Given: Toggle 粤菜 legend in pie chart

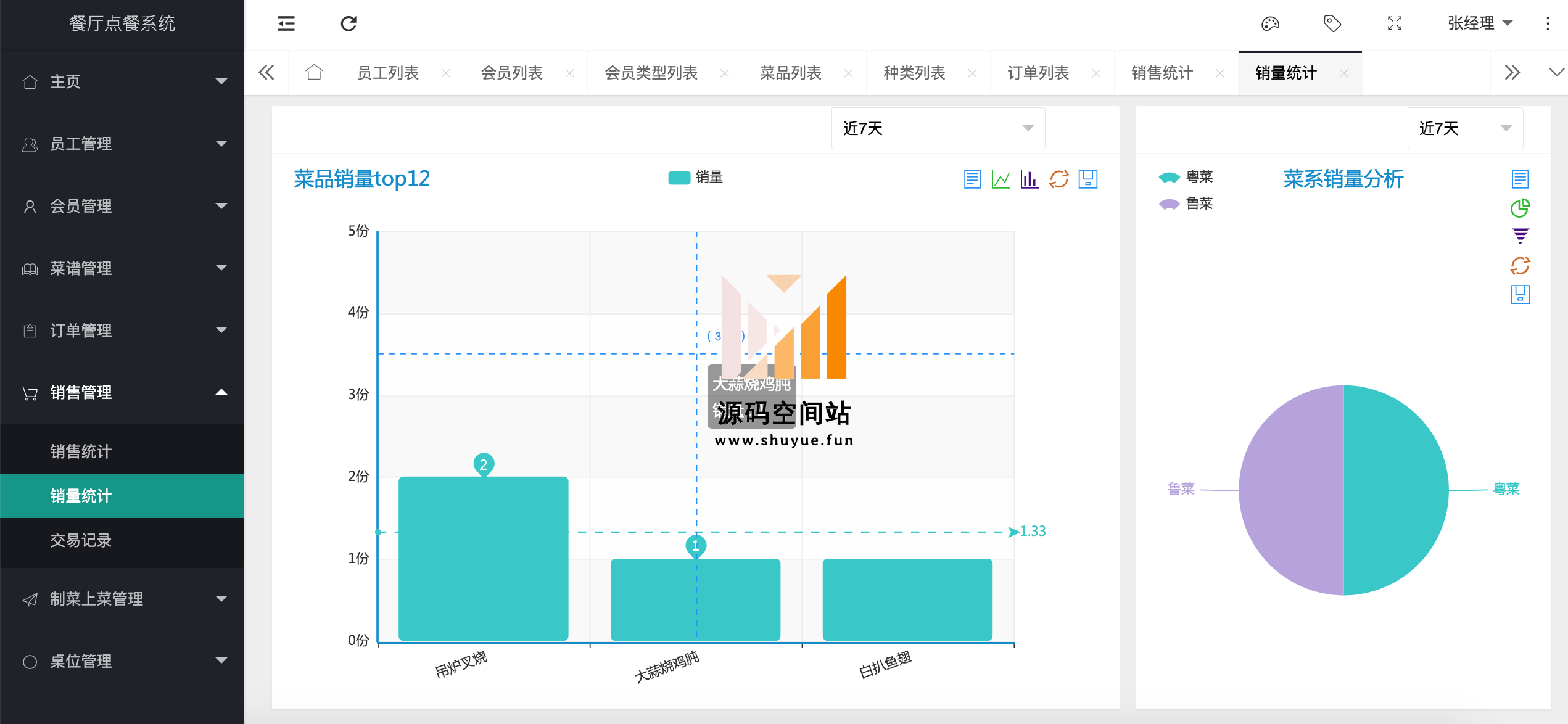Looking at the screenshot, I should point(1186,178).
